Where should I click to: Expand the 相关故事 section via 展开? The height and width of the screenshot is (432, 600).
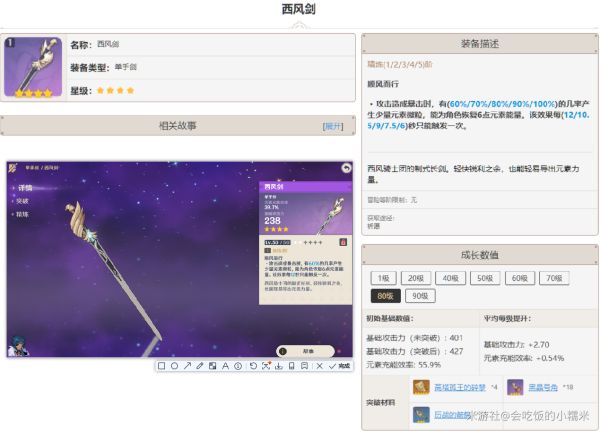tap(333, 126)
